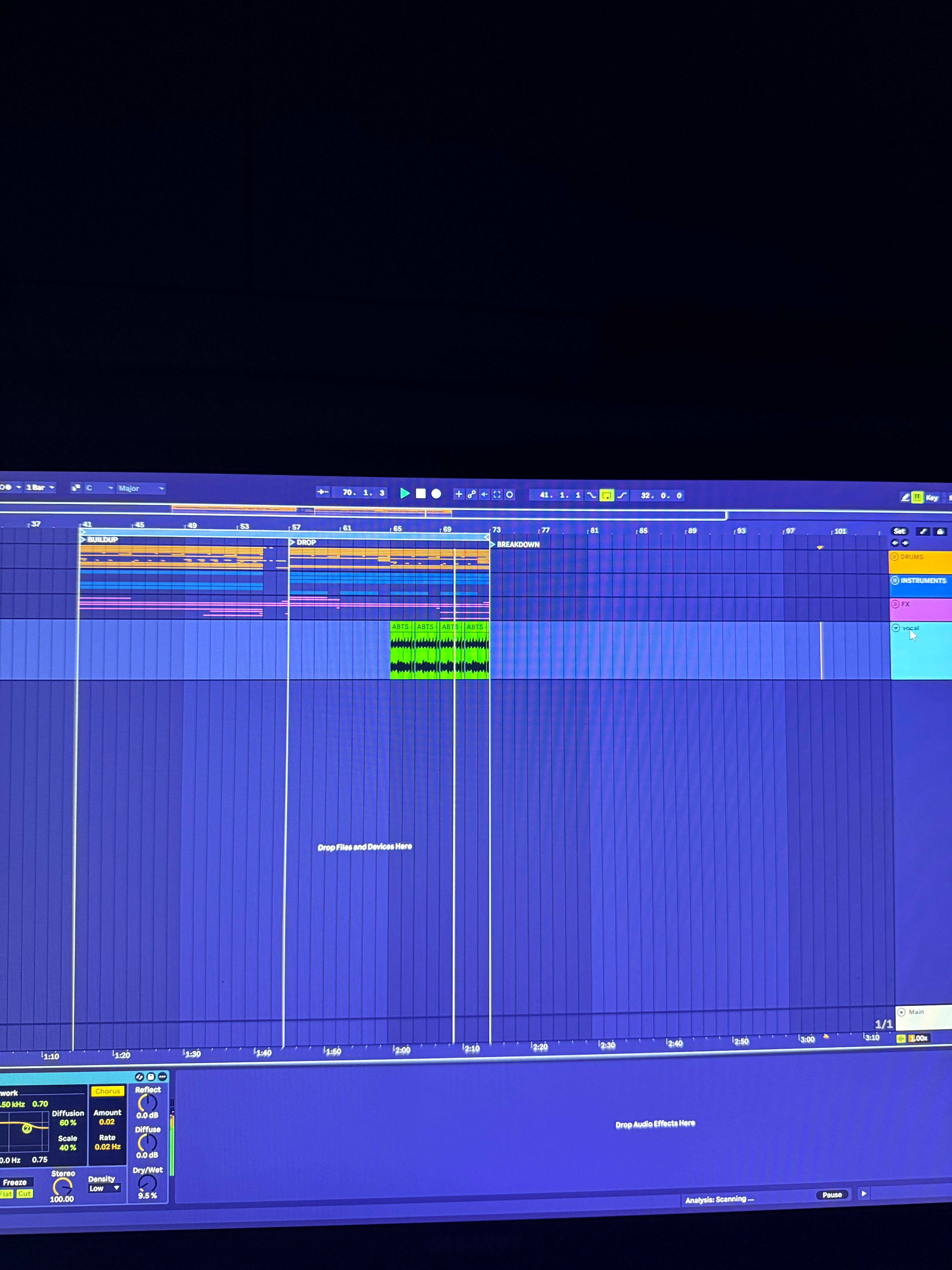Unfold the DRUMS group track
Screen dimensions: 952x1270
(894, 557)
